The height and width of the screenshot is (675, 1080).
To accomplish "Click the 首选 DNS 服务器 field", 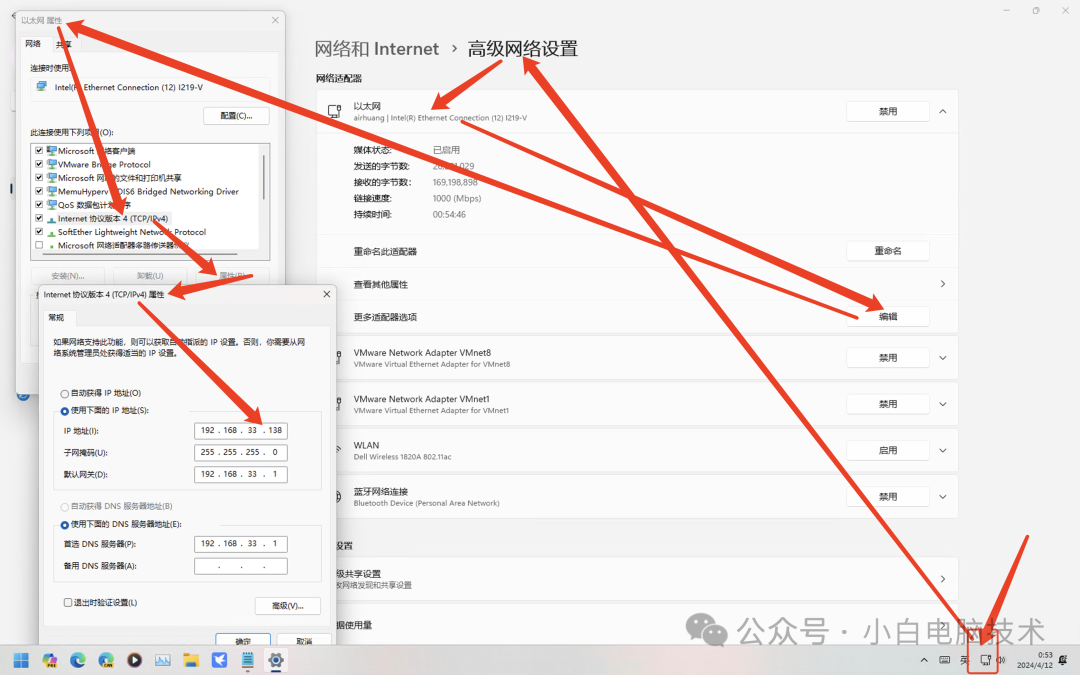I will click(x=241, y=544).
